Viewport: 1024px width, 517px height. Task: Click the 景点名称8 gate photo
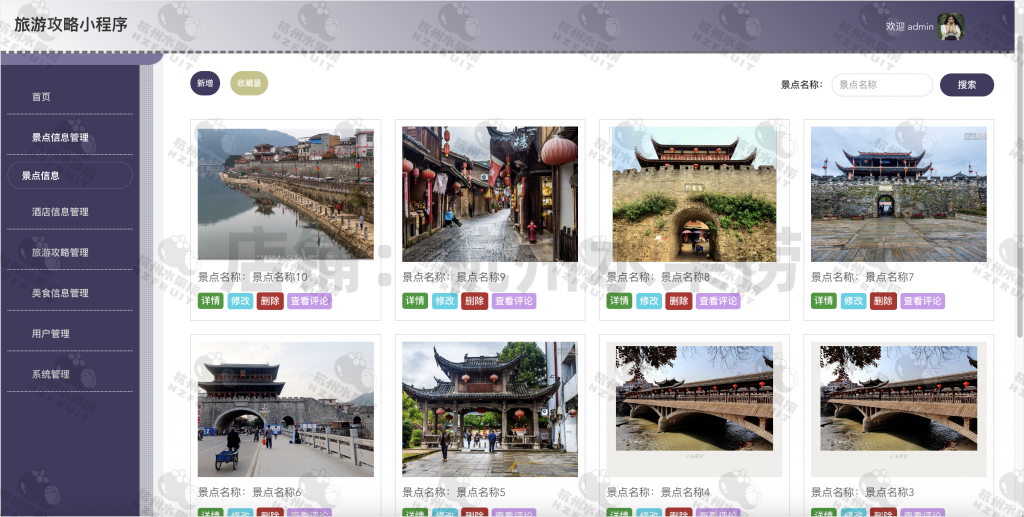pyautogui.click(x=694, y=194)
